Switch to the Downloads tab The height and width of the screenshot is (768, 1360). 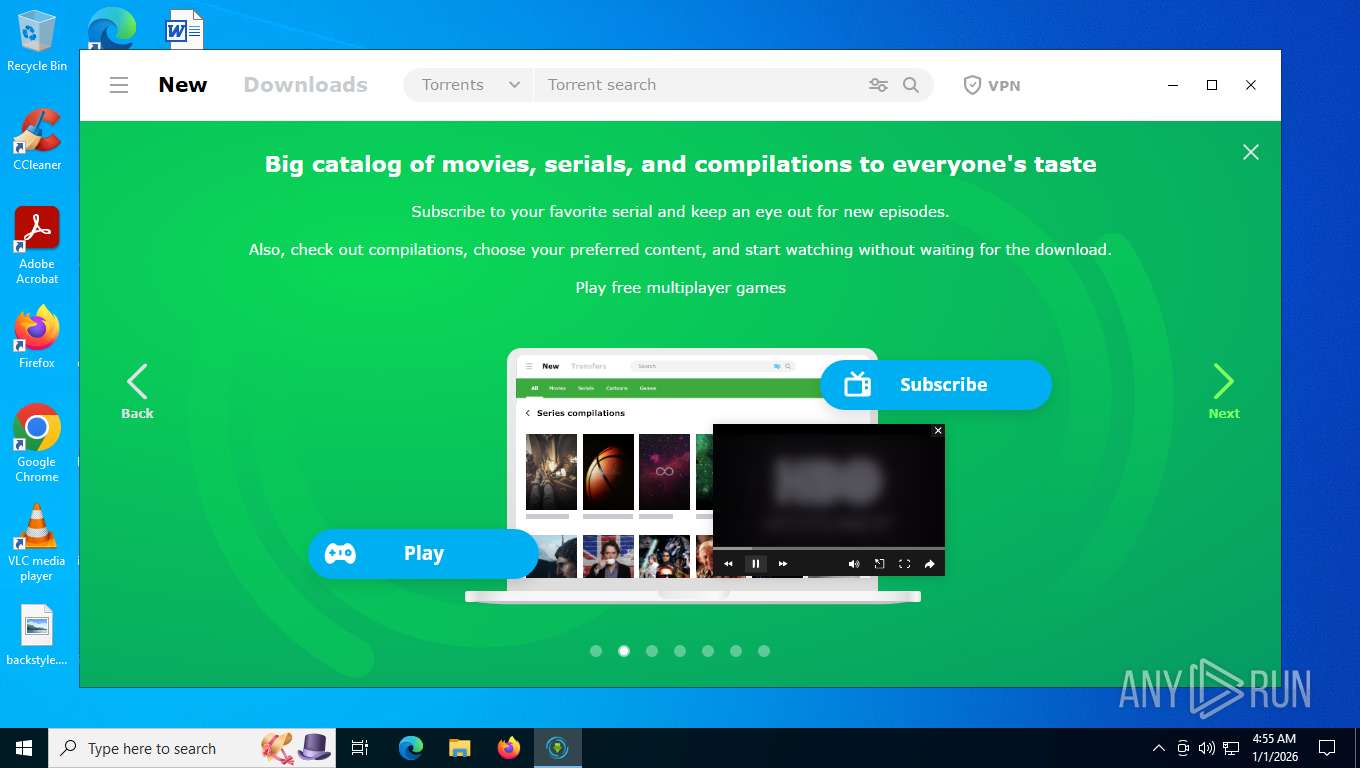(x=306, y=85)
